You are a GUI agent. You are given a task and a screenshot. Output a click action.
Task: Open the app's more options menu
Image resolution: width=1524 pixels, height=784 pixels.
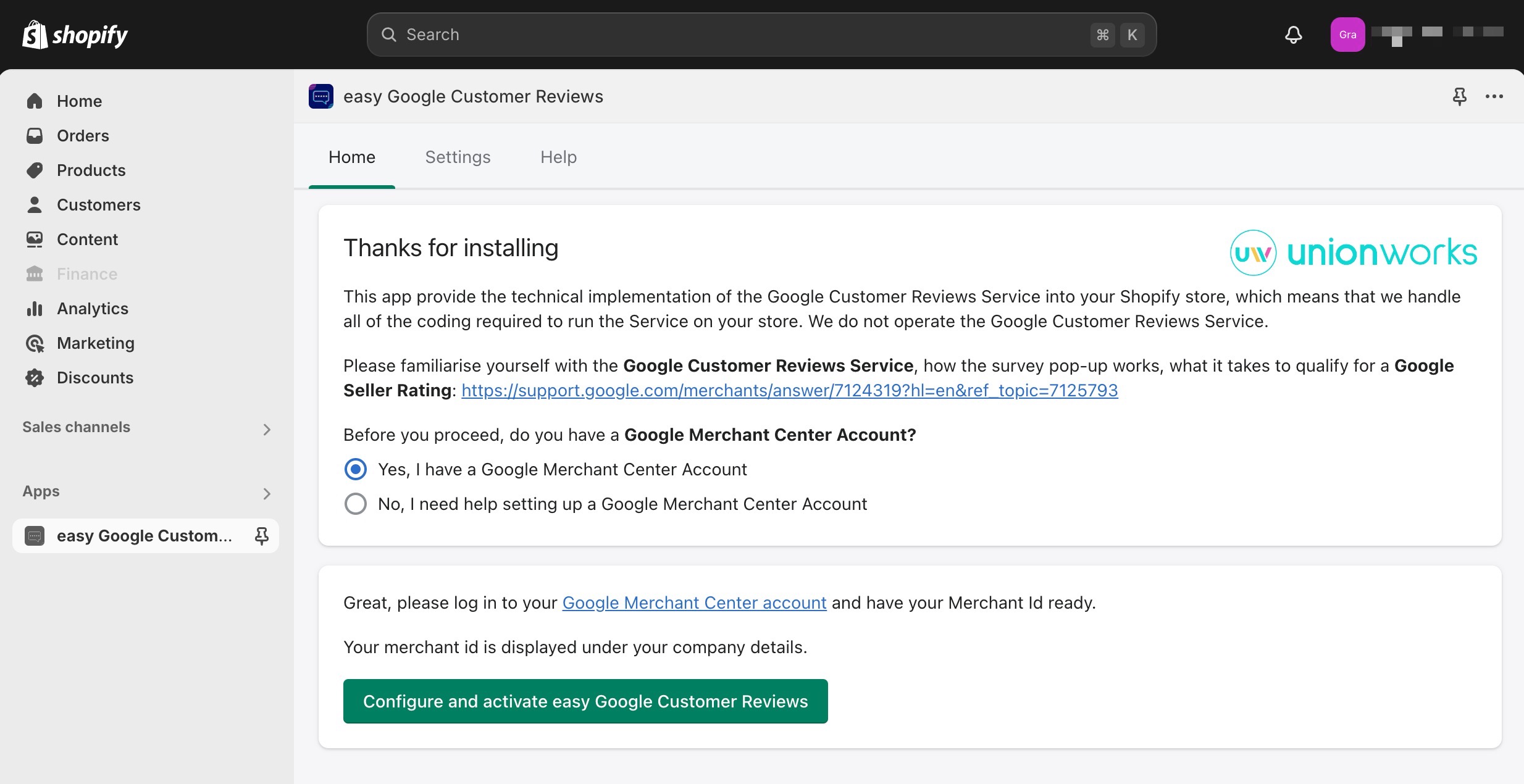(1495, 96)
